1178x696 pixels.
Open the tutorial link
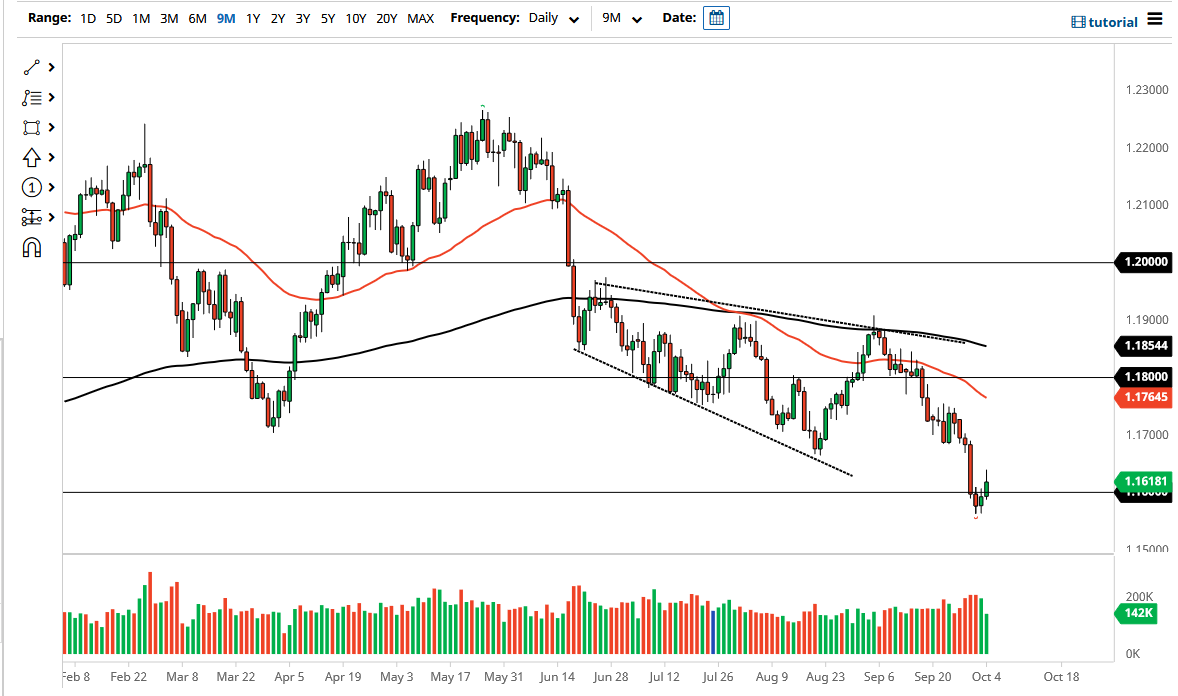coord(1104,22)
